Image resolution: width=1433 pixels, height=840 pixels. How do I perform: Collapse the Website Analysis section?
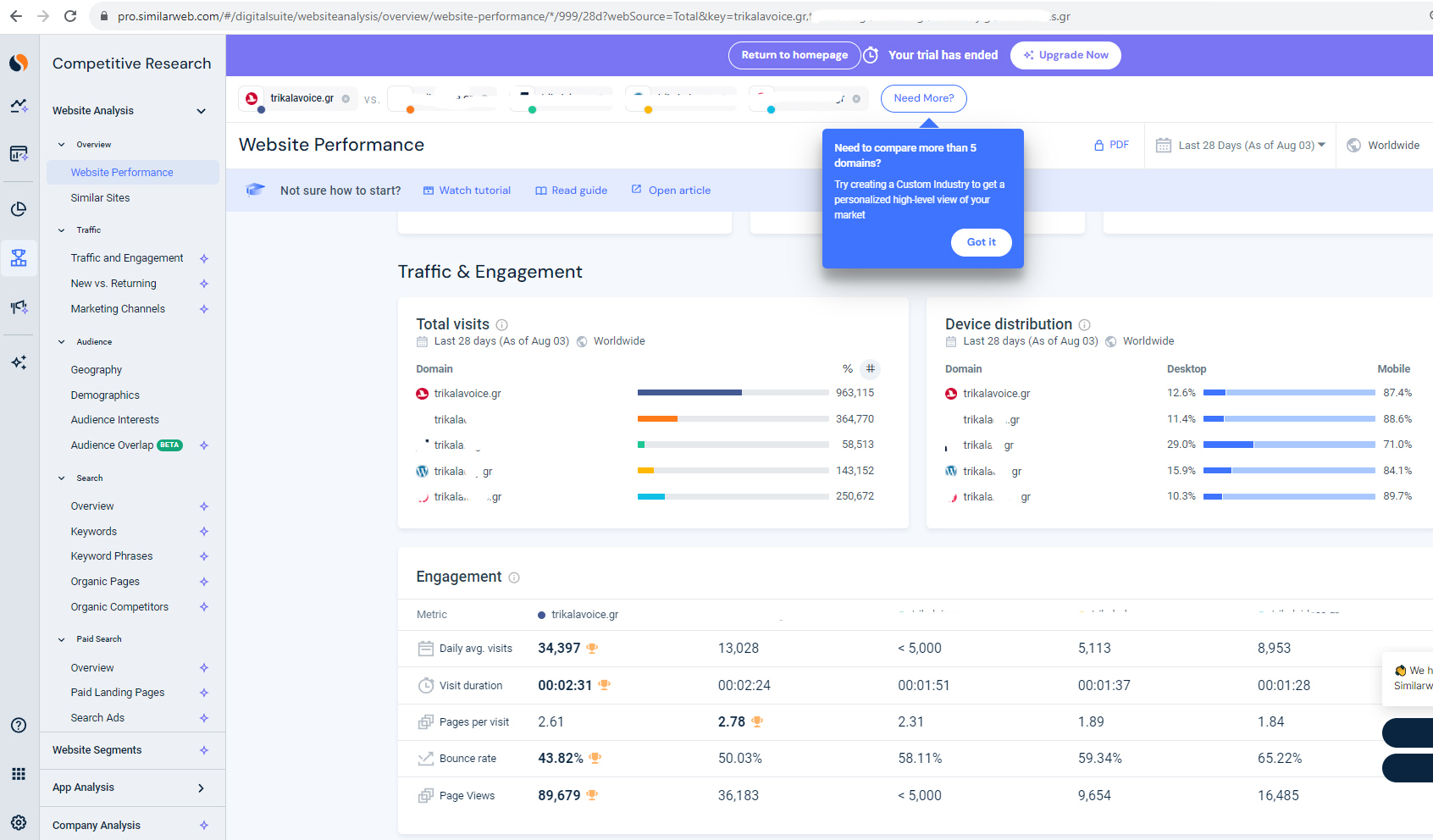coord(201,111)
